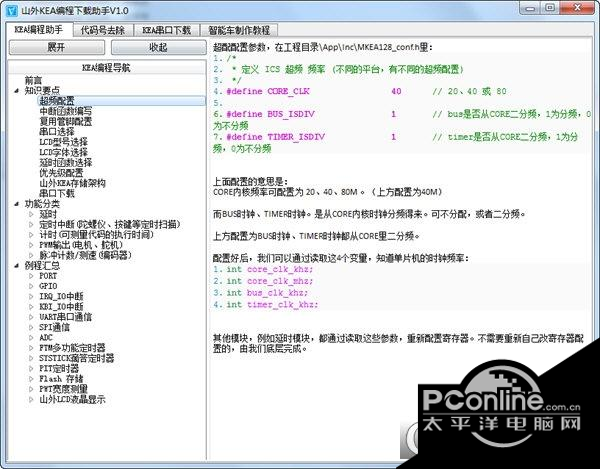Maximize the 山外KEA window

[x=550, y=8]
